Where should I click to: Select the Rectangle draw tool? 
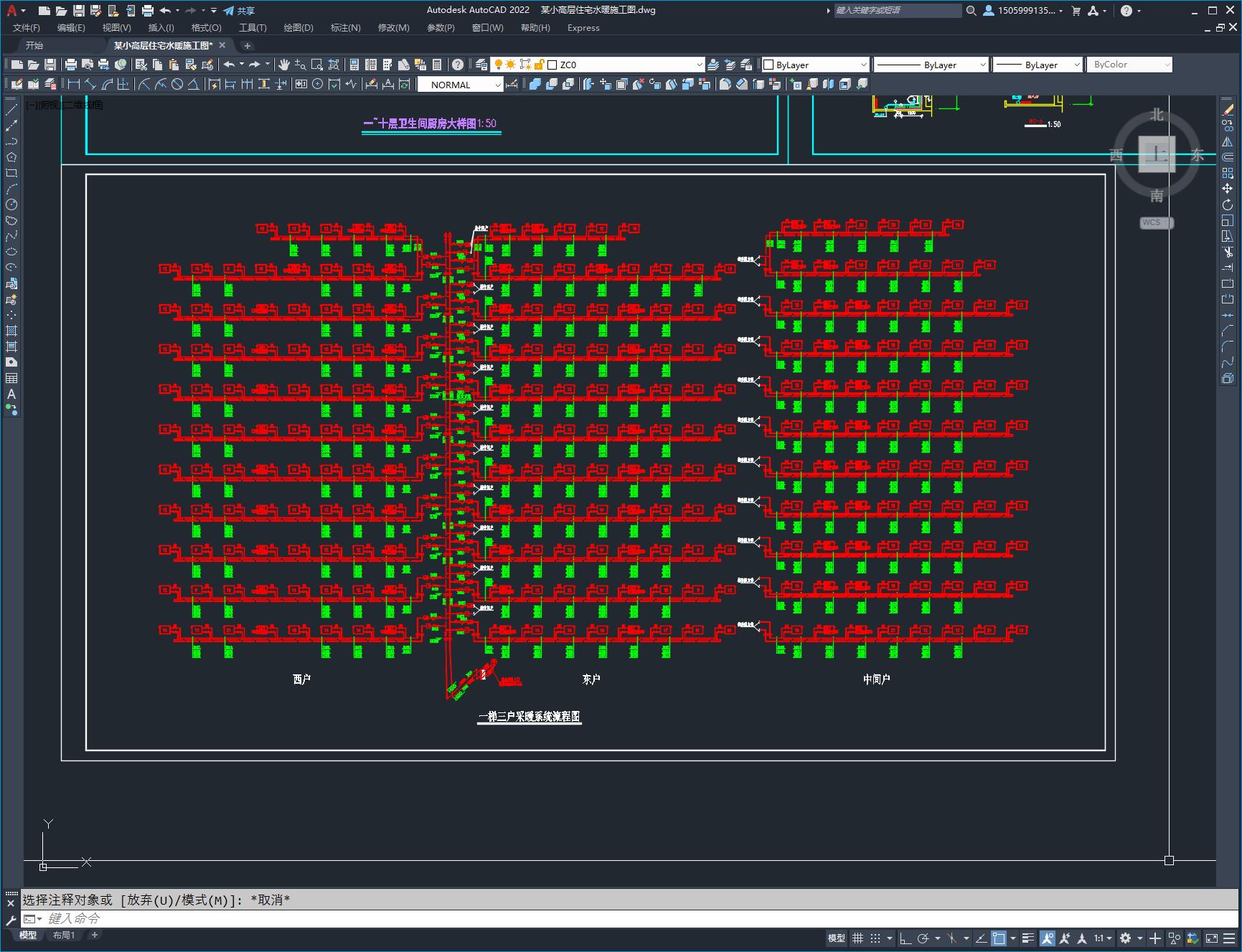click(11, 173)
